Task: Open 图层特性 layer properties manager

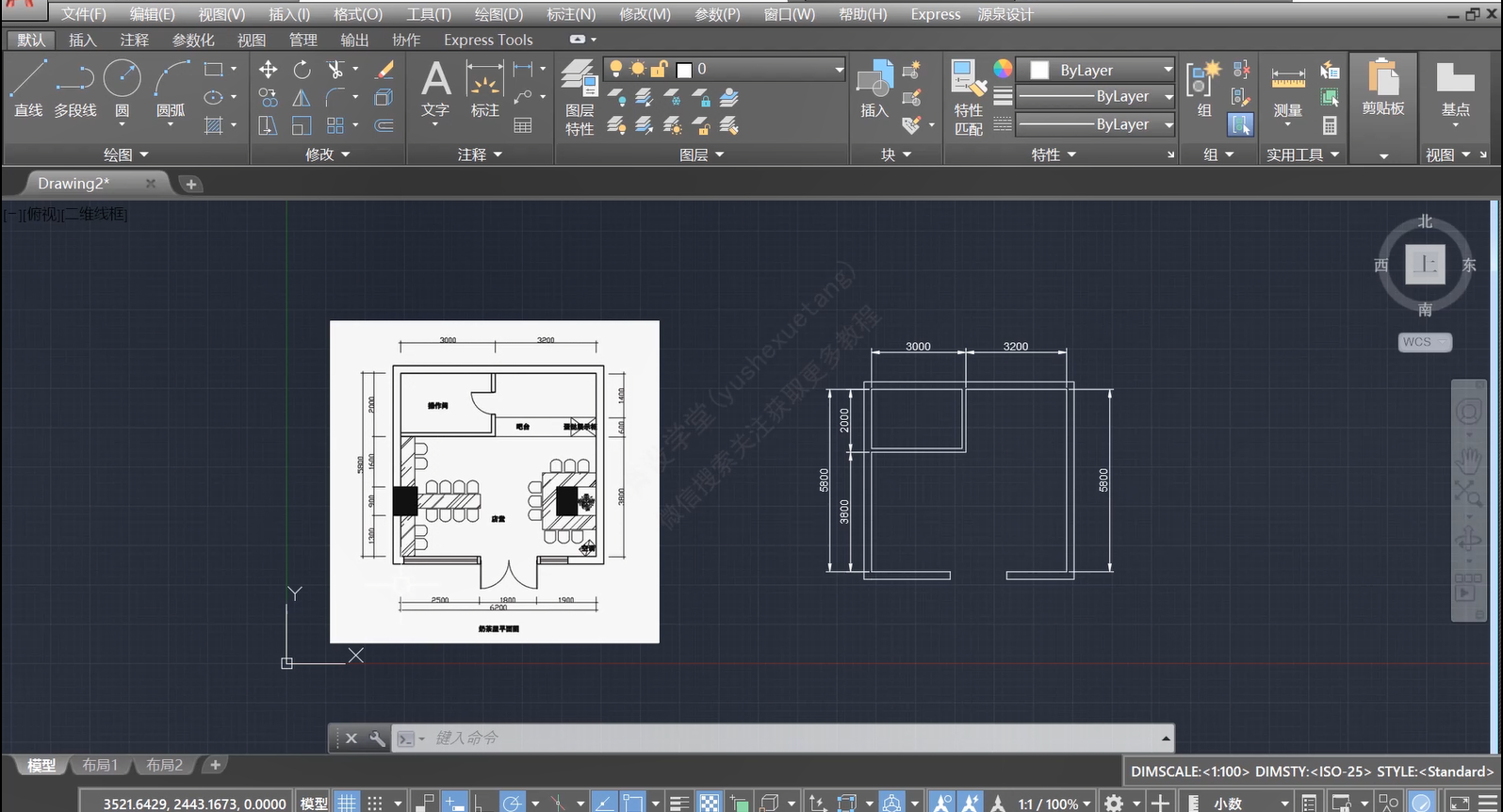Action: pyautogui.click(x=580, y=98)
